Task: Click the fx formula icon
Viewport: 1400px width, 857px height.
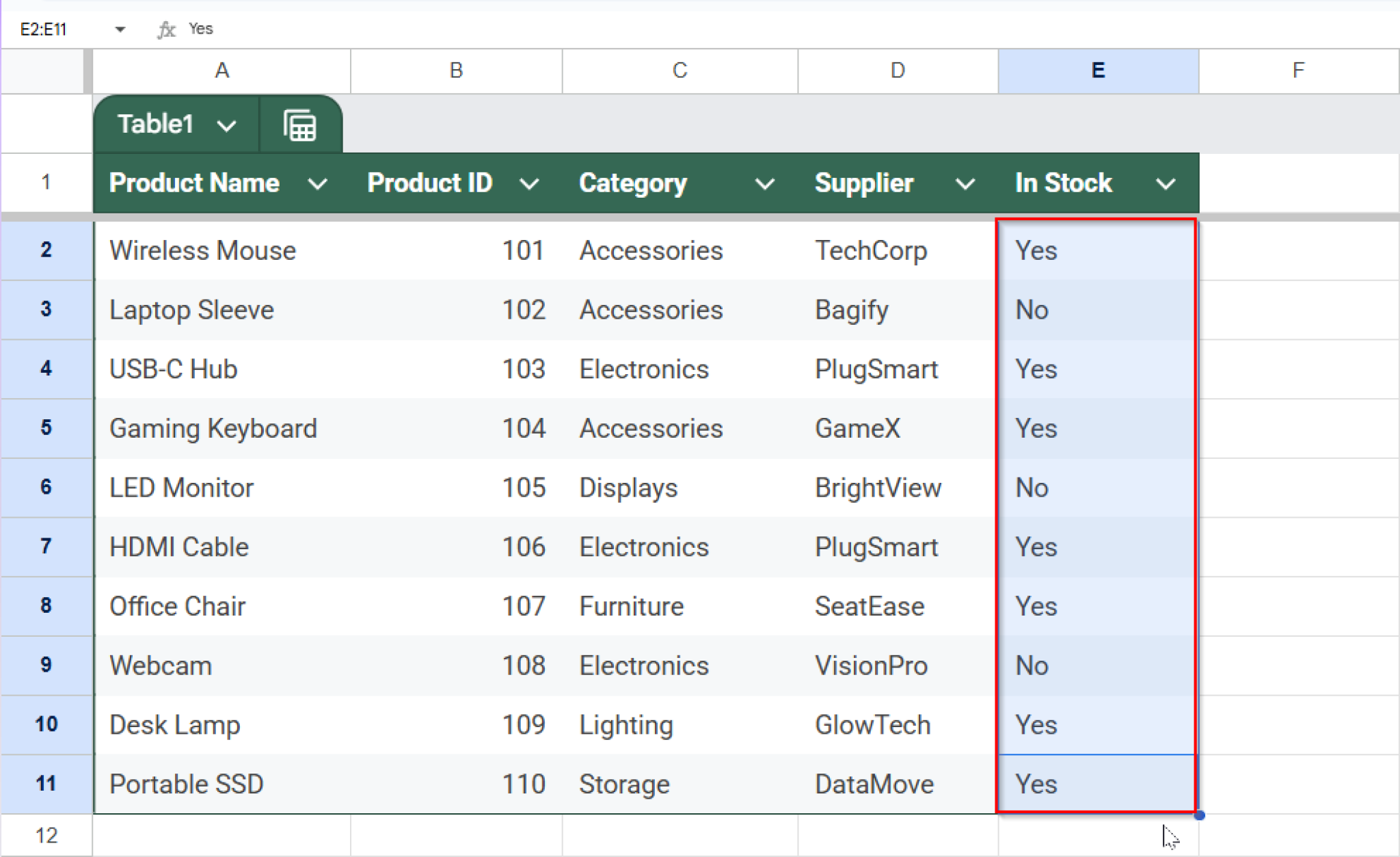Action: (167, 29)
